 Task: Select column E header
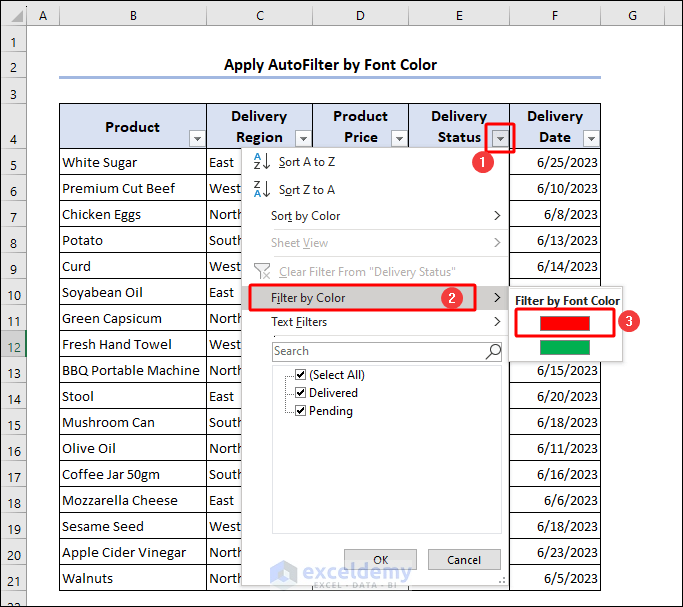[459, 16]
